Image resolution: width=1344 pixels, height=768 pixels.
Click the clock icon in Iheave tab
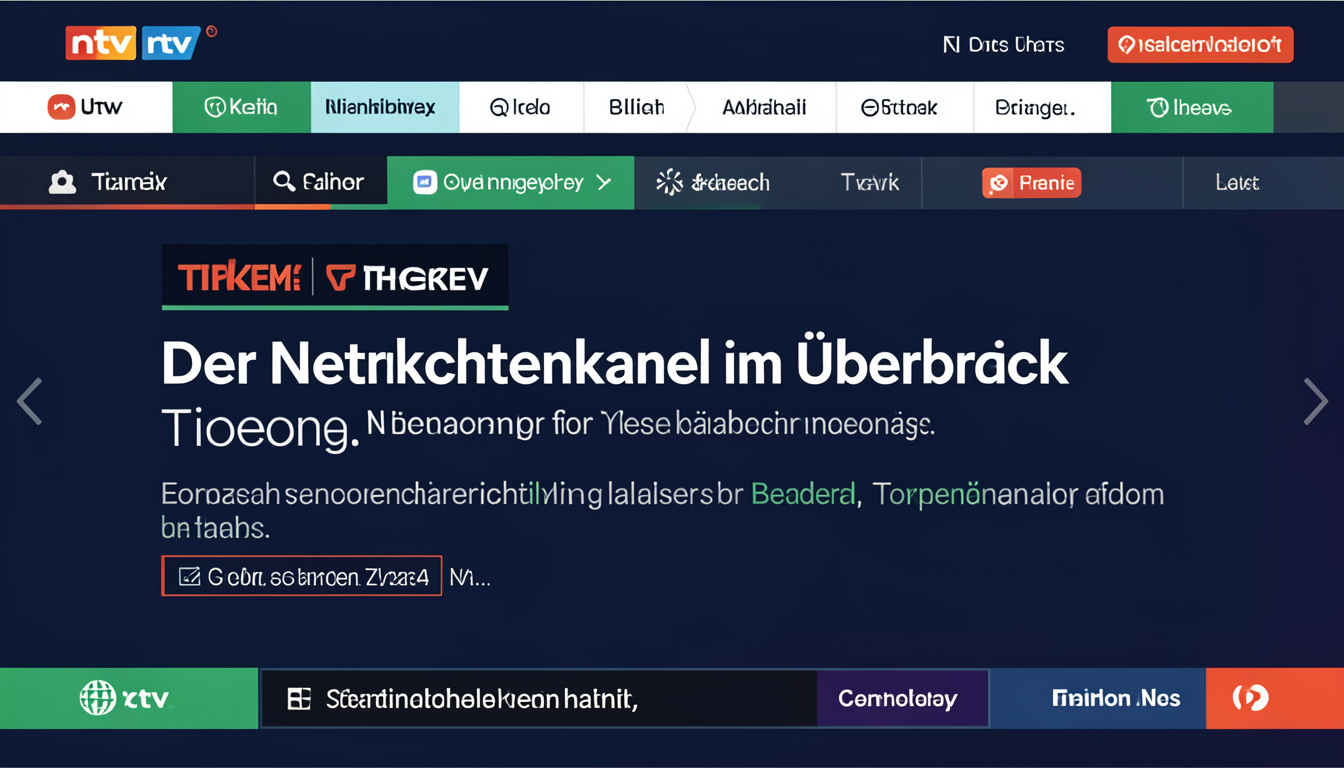click(1158, 108)
